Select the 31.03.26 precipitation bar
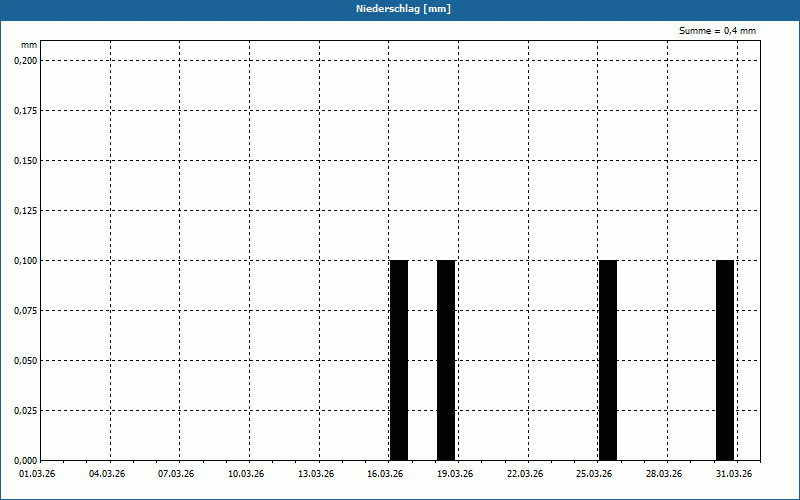Screen dimensions: 800x500 [725, 360]
